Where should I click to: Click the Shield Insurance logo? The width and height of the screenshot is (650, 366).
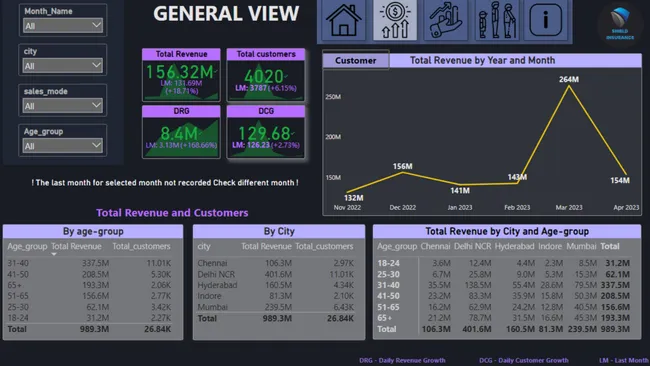click(x=620, y=23)
